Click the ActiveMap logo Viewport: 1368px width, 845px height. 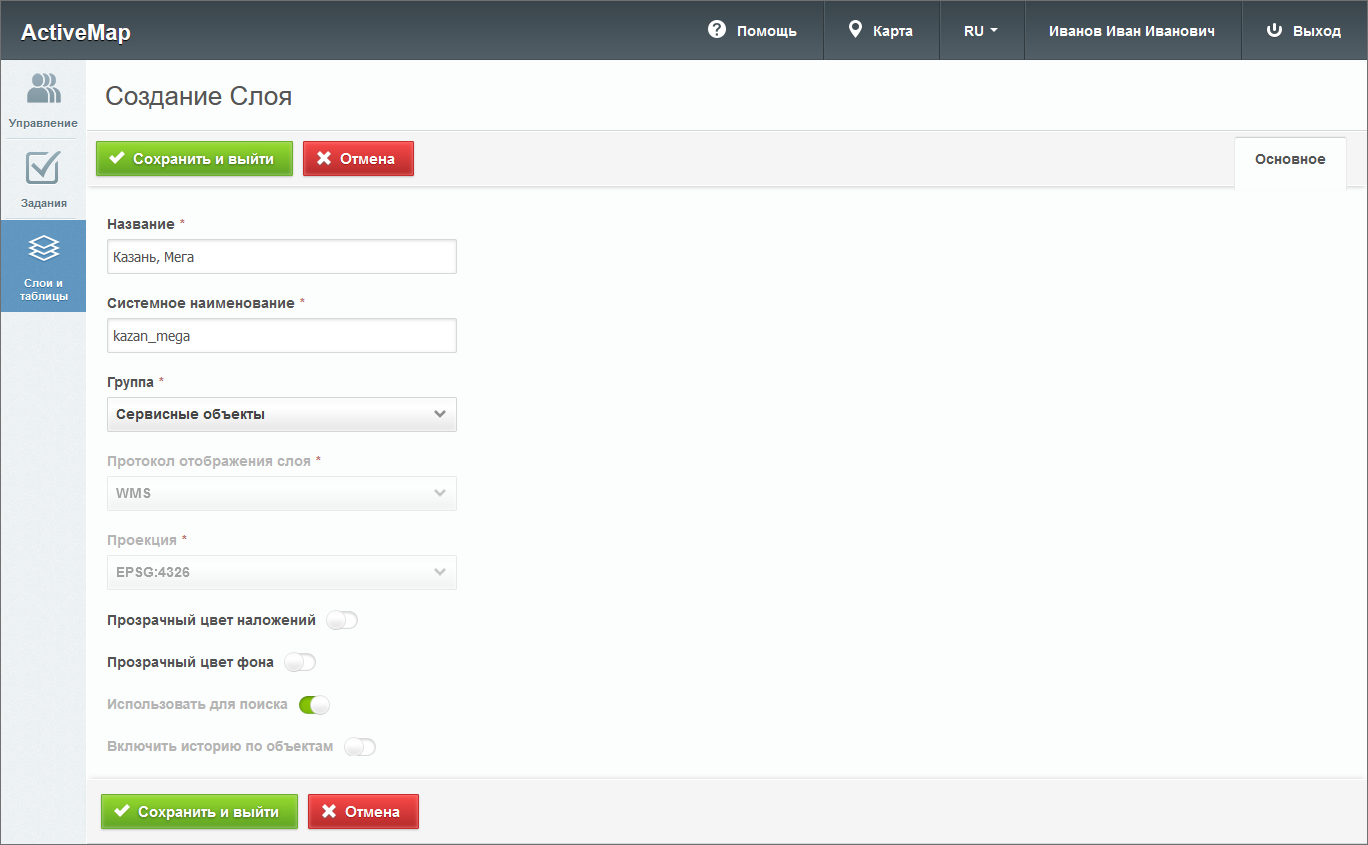[x=76, y=32]
